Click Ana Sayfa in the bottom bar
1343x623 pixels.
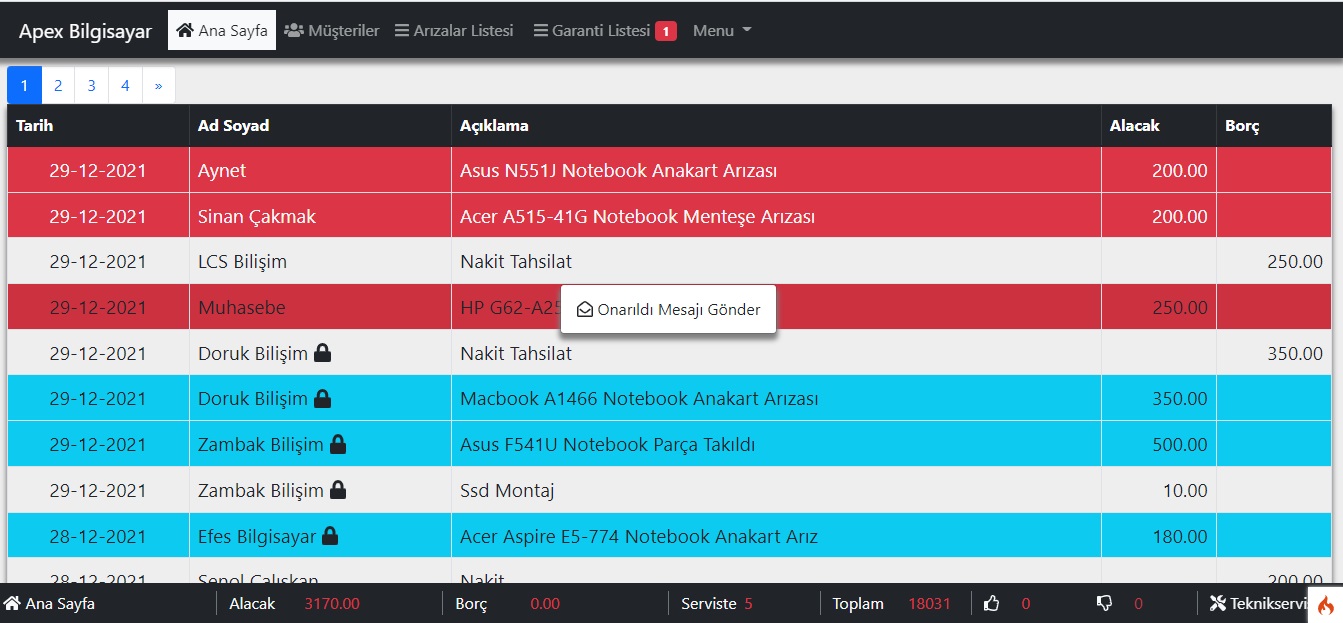[x=50, y=603]
